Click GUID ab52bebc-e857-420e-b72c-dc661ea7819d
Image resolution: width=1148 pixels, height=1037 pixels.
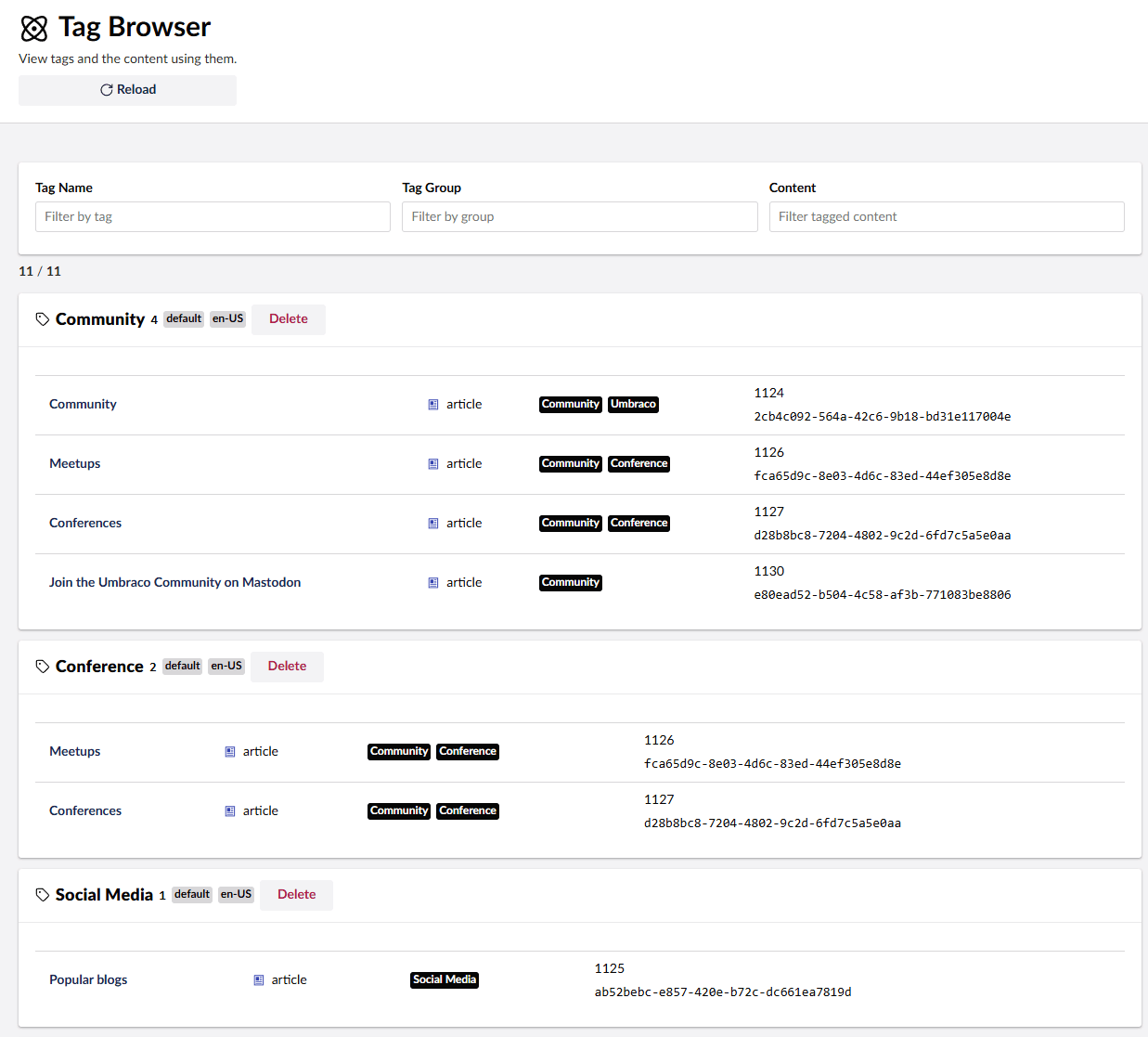[723, 992]
